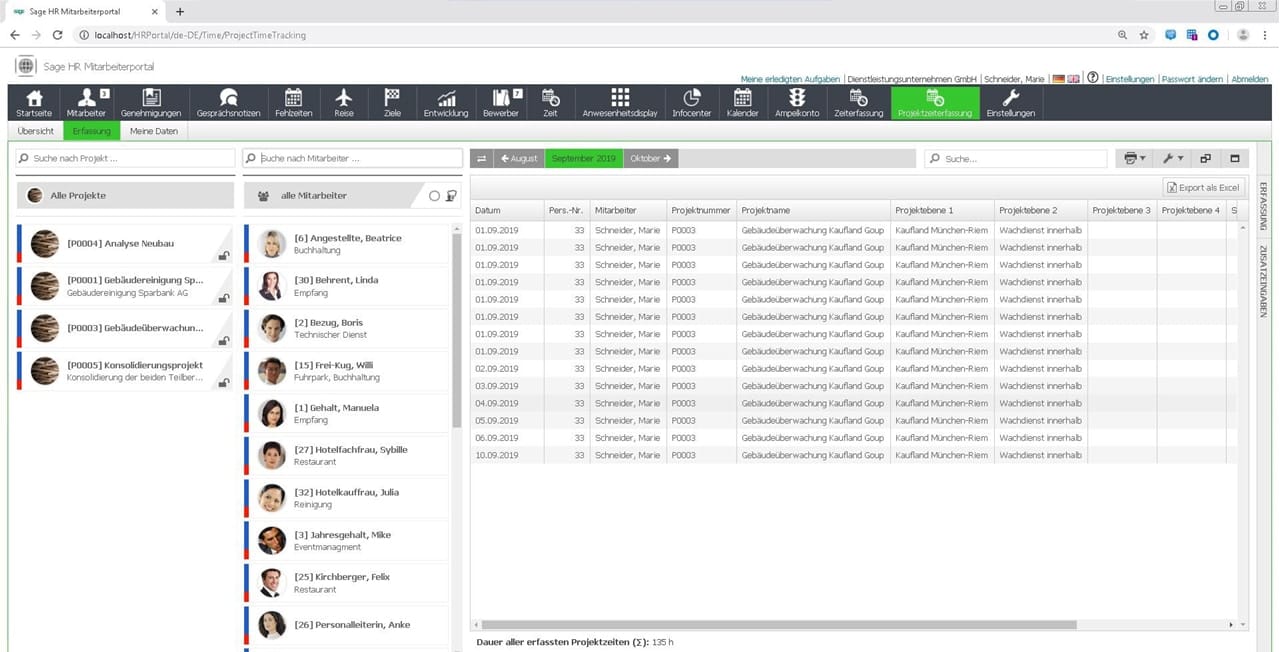1280x652 pixels.
Task: Switch language with the British flag
Action: pyautogui.click(x=1073, y=79)
